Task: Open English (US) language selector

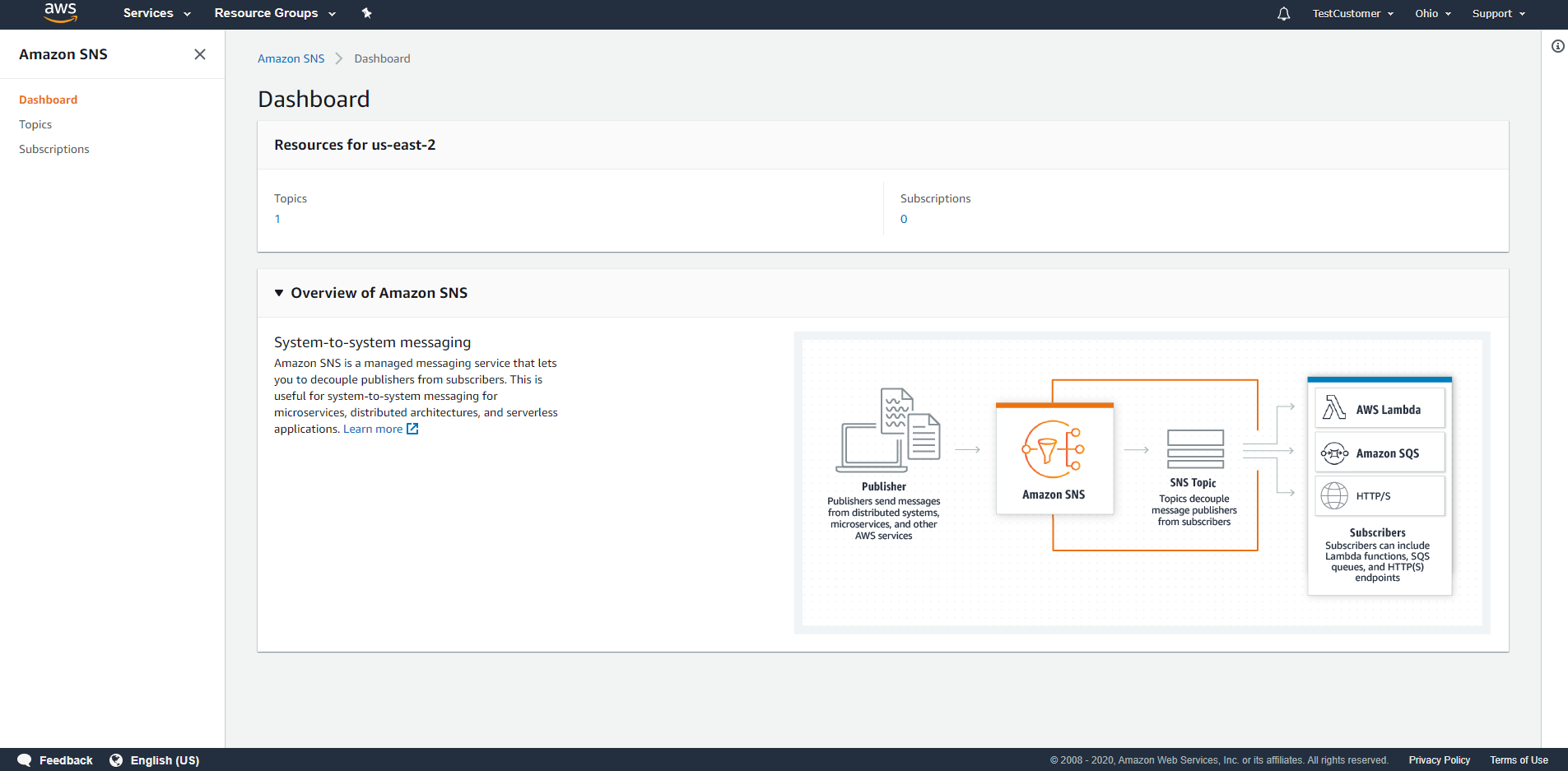Action: point(165,760)
